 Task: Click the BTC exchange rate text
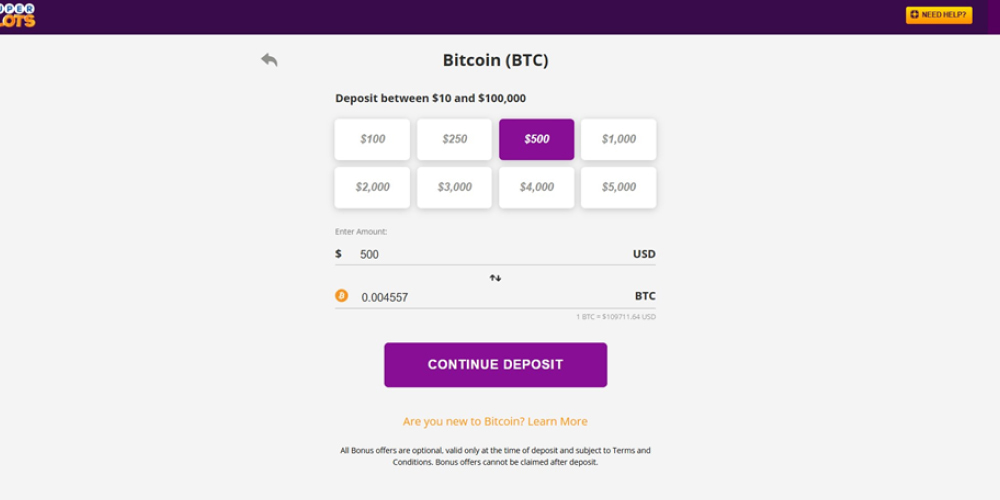tap(615, 317)
